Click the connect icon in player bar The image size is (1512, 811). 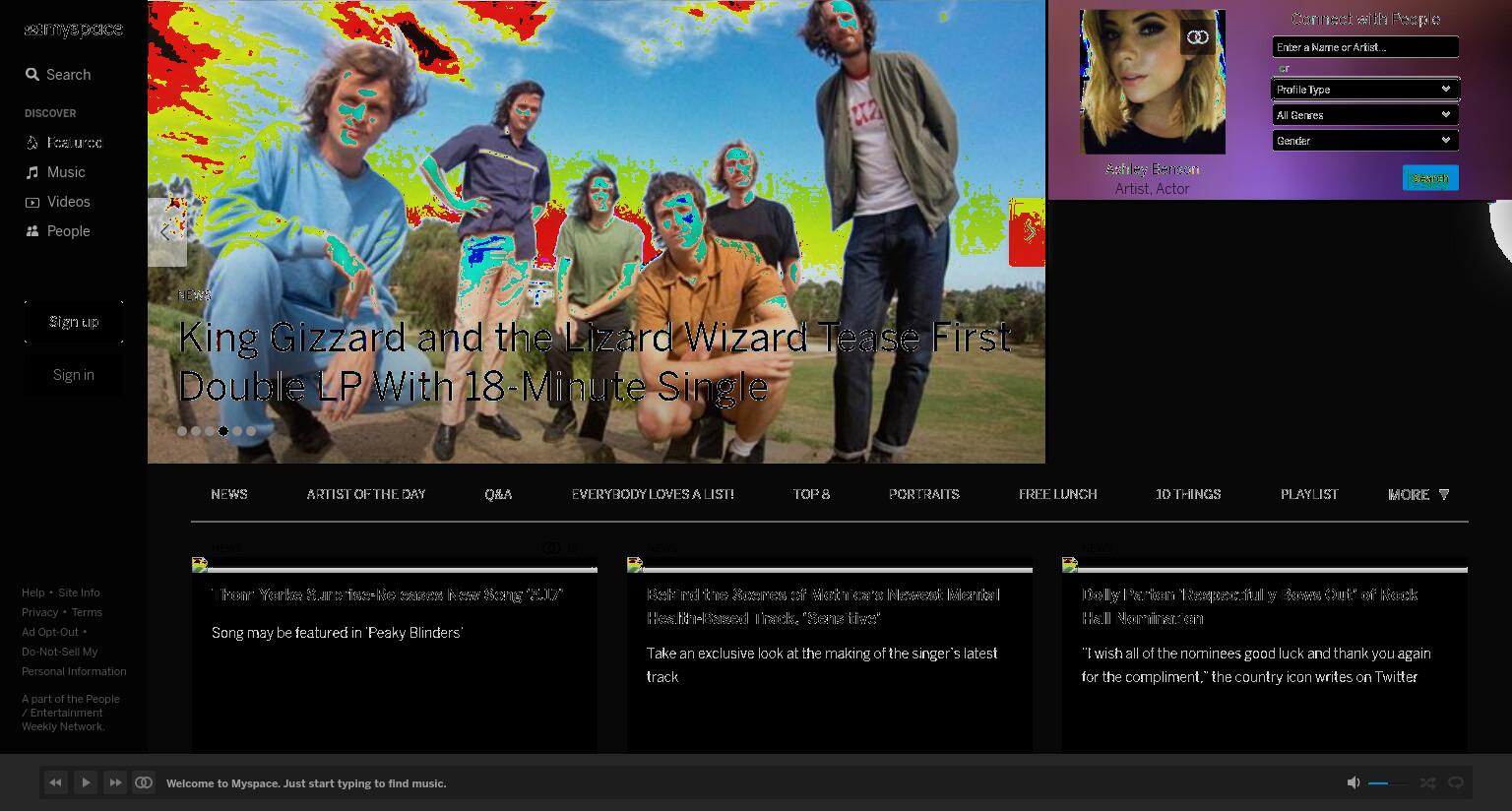pyautogui.click(x=144, y=782)
